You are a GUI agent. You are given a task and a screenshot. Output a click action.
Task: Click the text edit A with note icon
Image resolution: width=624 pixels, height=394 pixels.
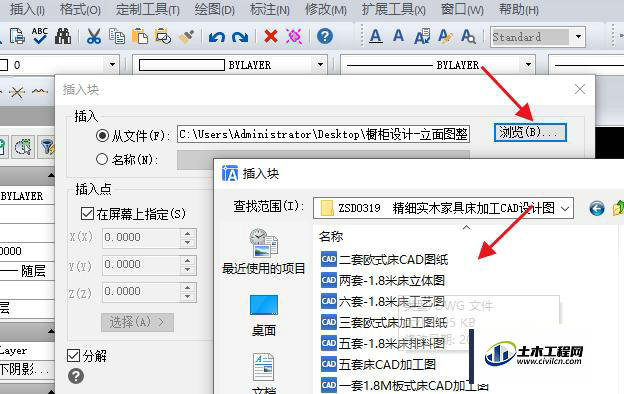click(x=422, y=36)
